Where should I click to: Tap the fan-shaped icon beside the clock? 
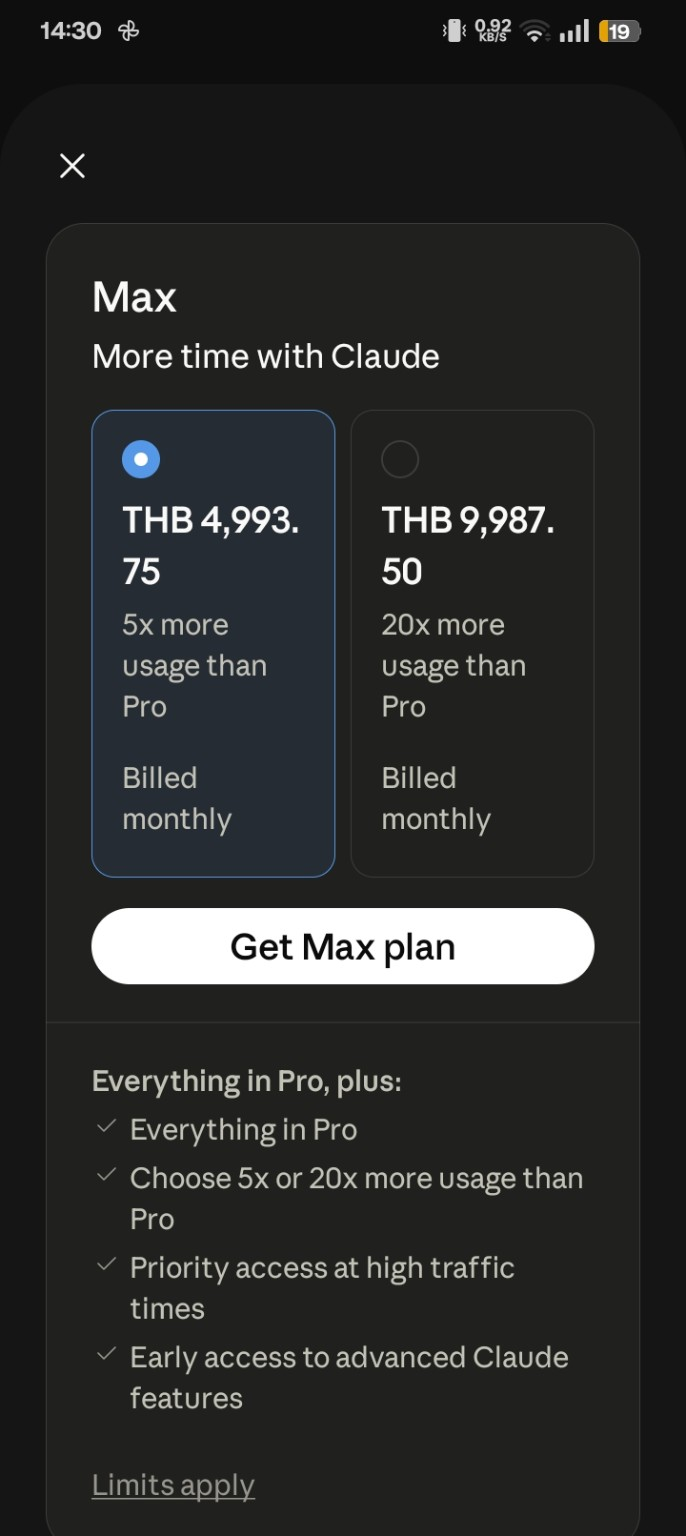[129, 31]
